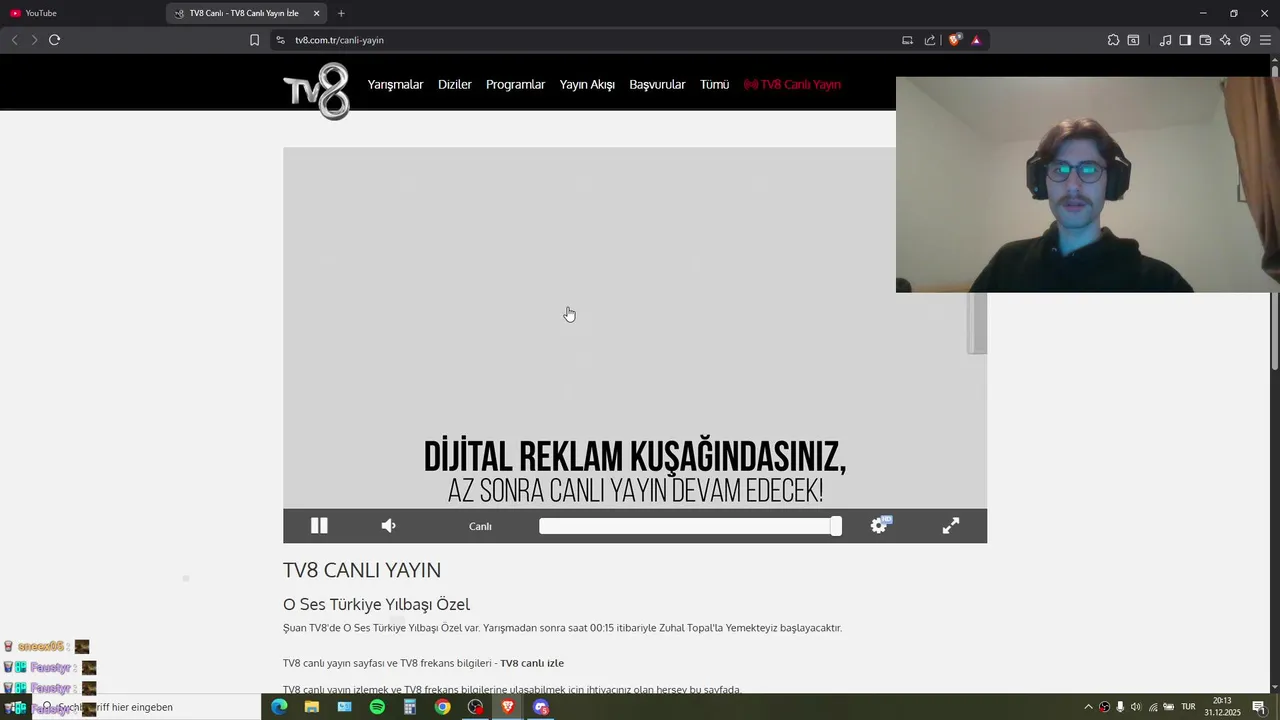Open the Windows notification center
The image size is (1280, 720).
point(1259,707)
